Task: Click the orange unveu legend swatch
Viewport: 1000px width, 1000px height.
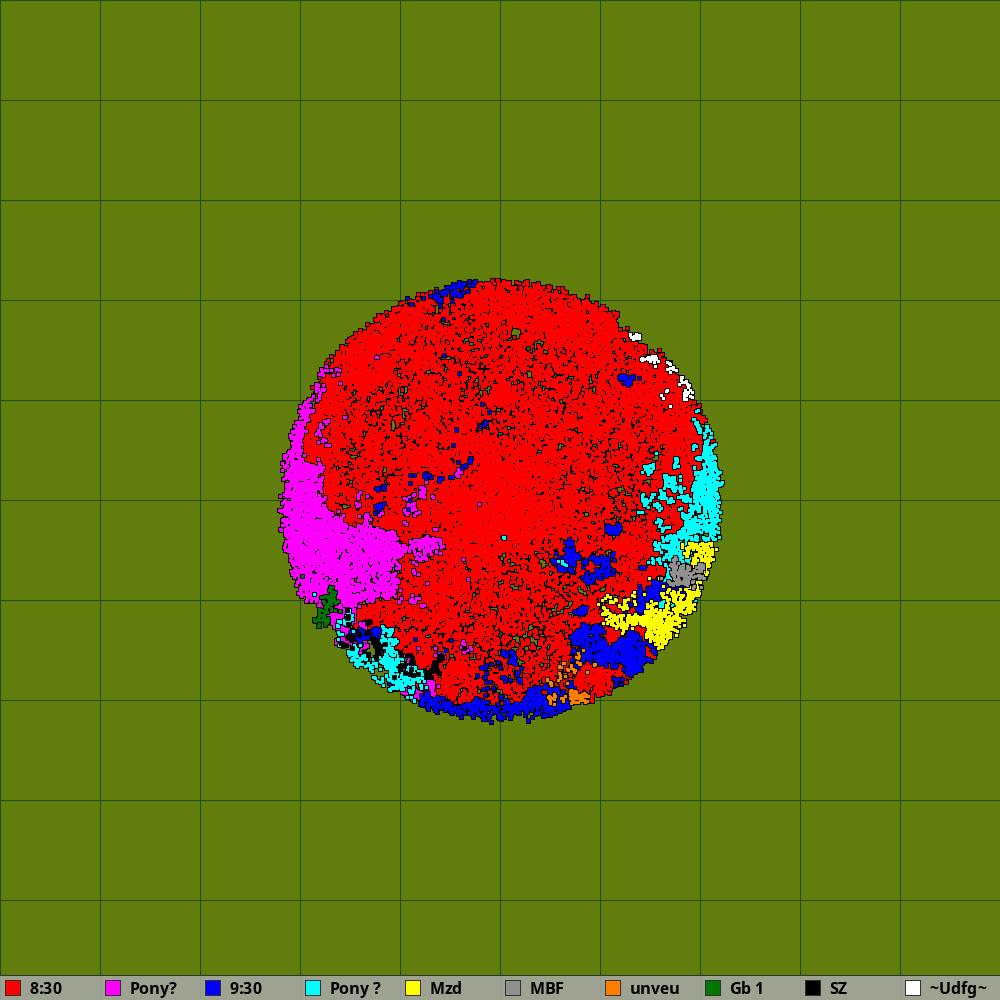Action: click(613, 988)
